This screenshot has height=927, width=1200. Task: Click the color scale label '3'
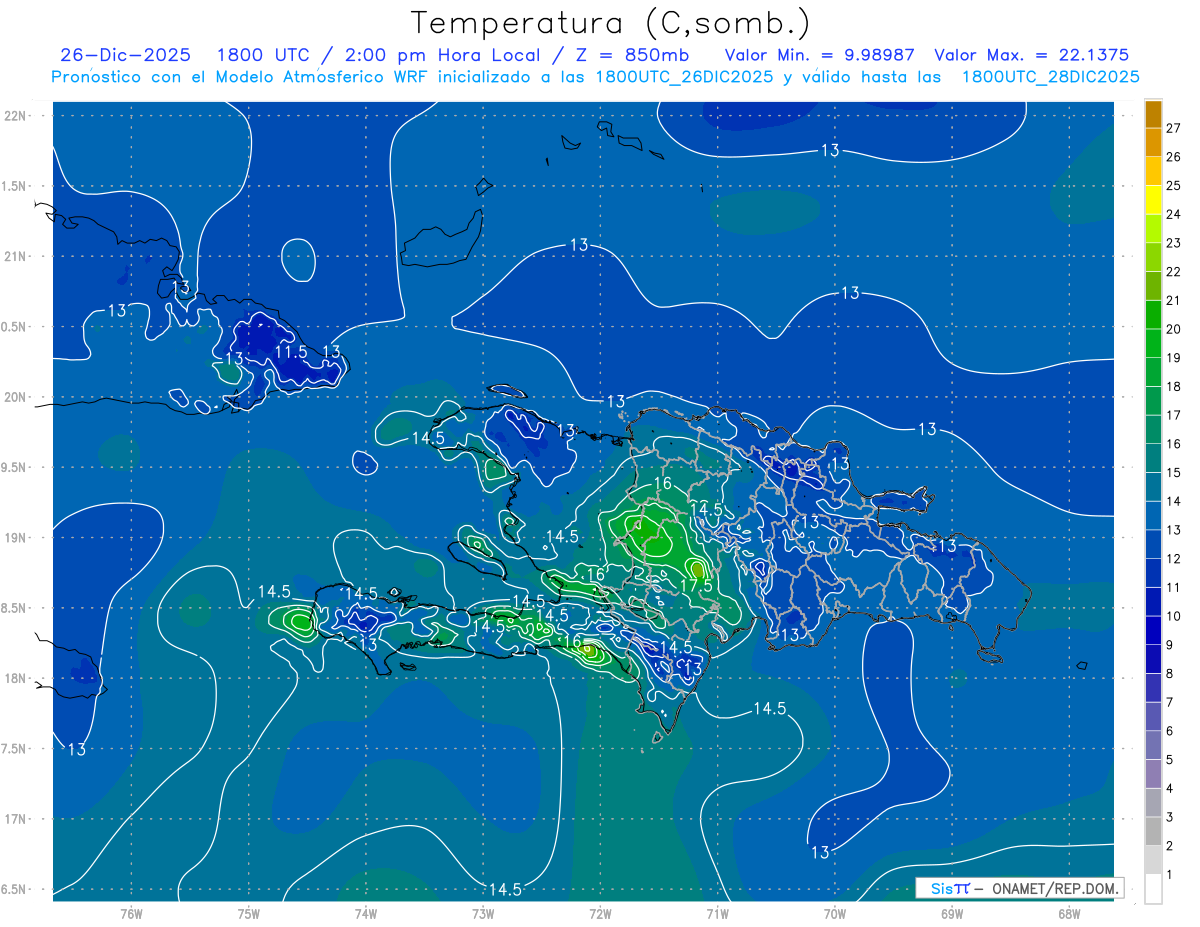tap(1170, 817)
